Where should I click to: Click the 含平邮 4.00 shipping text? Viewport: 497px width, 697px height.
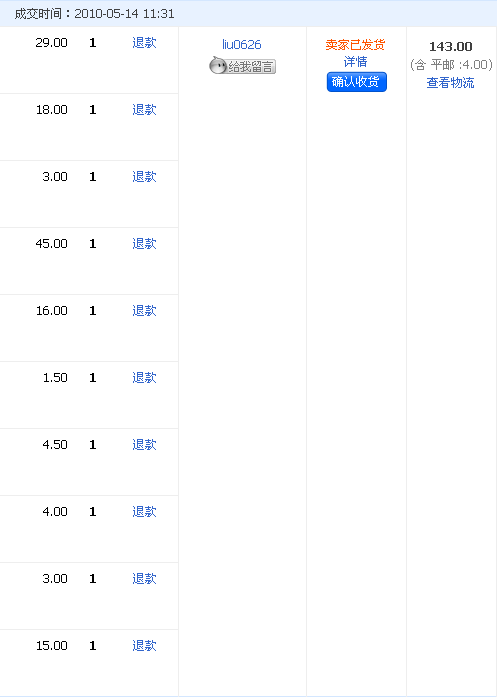451,65
